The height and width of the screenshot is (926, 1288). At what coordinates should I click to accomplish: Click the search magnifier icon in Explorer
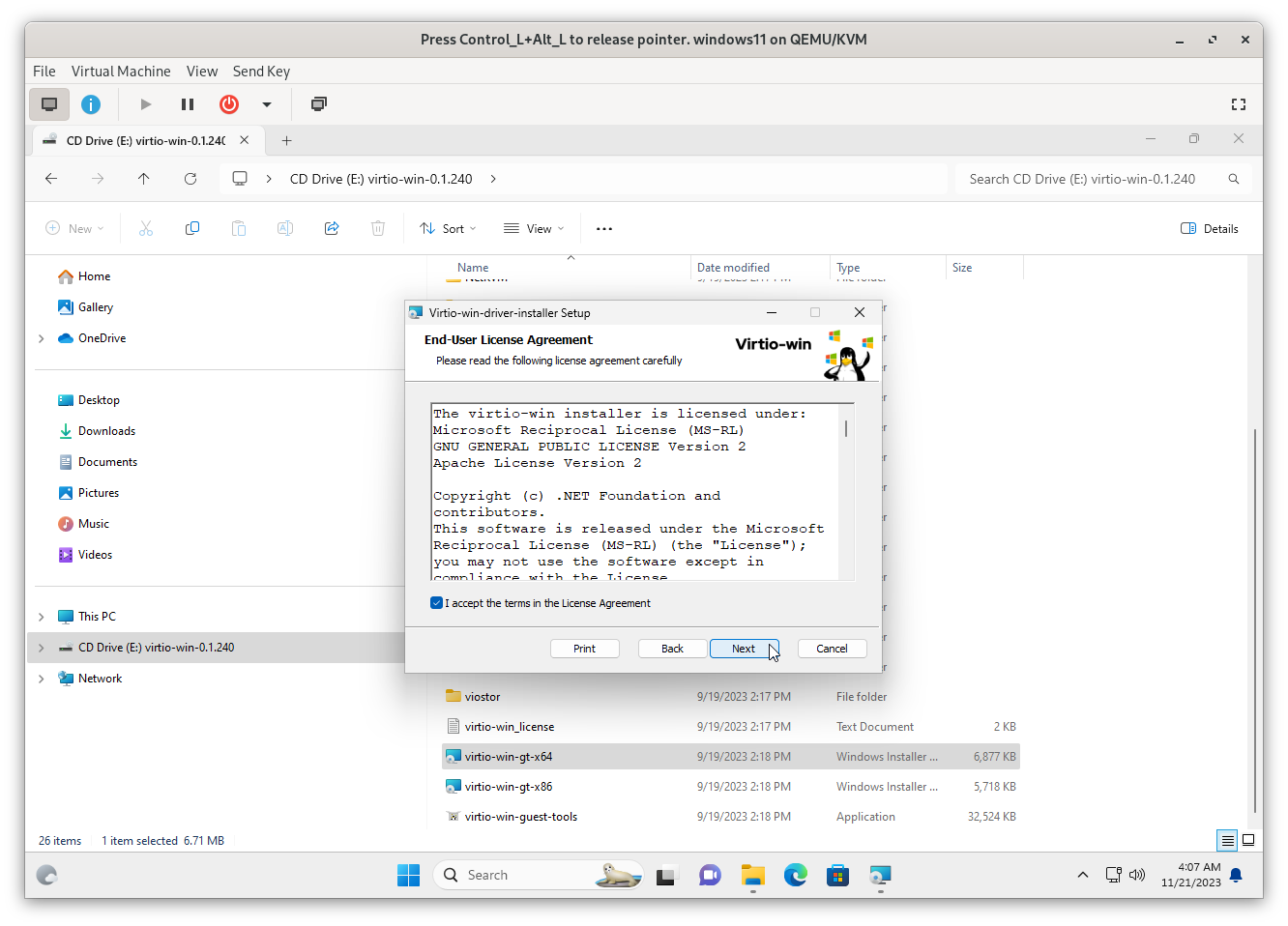coord(1234,179)
